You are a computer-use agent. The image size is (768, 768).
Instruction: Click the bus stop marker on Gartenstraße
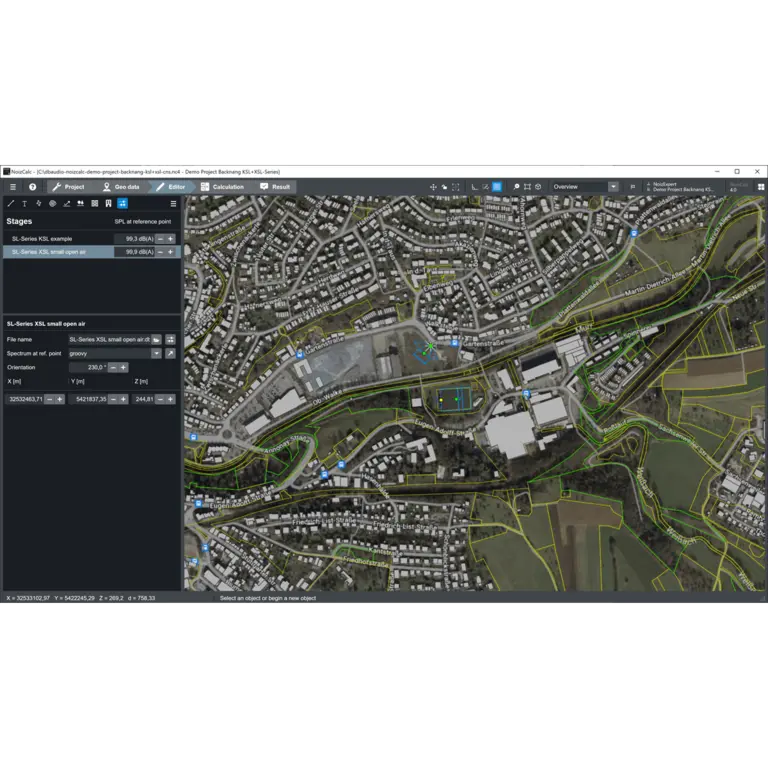(455, 343)
